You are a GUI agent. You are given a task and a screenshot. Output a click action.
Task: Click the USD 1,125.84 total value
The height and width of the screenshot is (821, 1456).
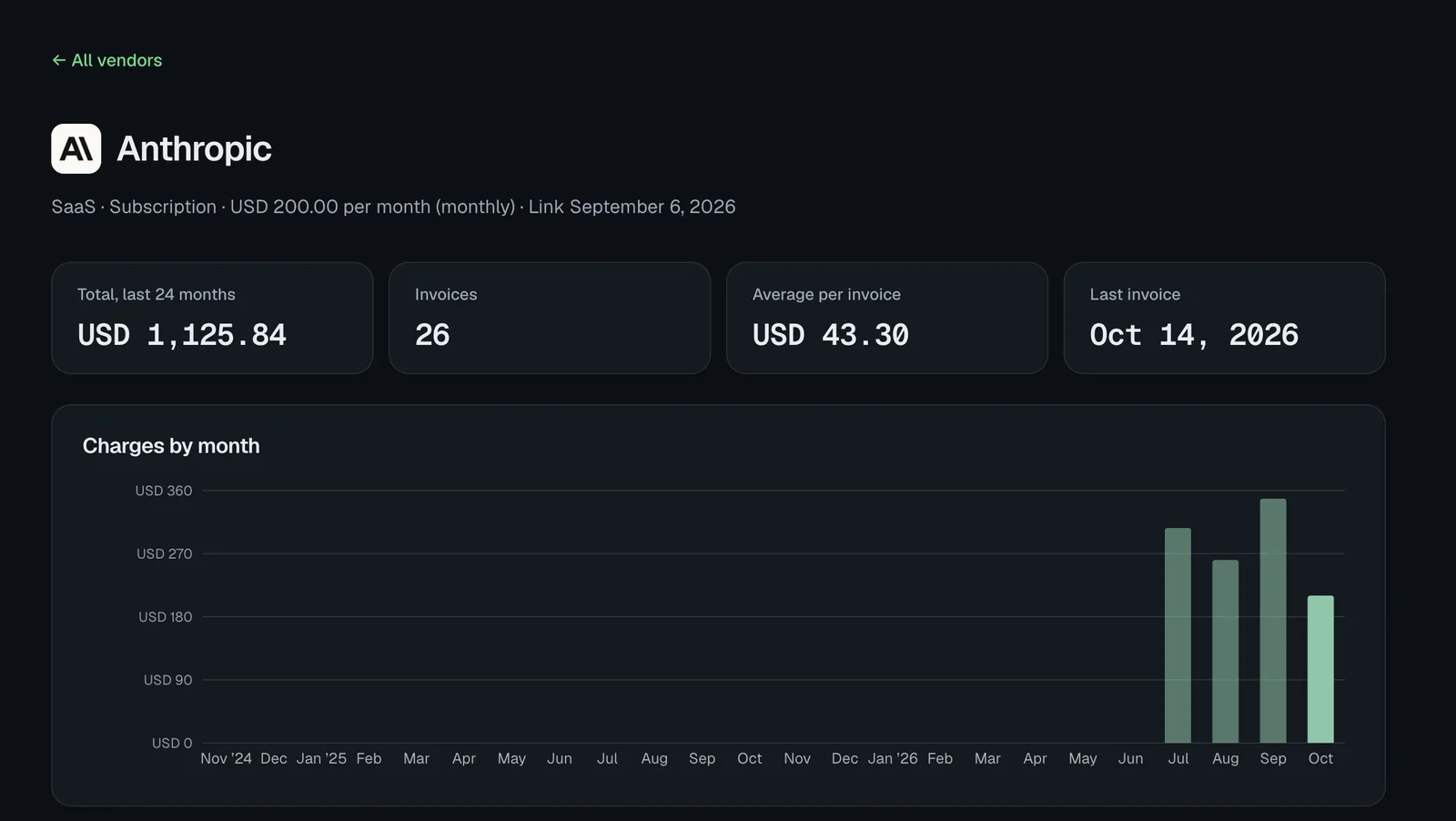[x=182, y=335]
